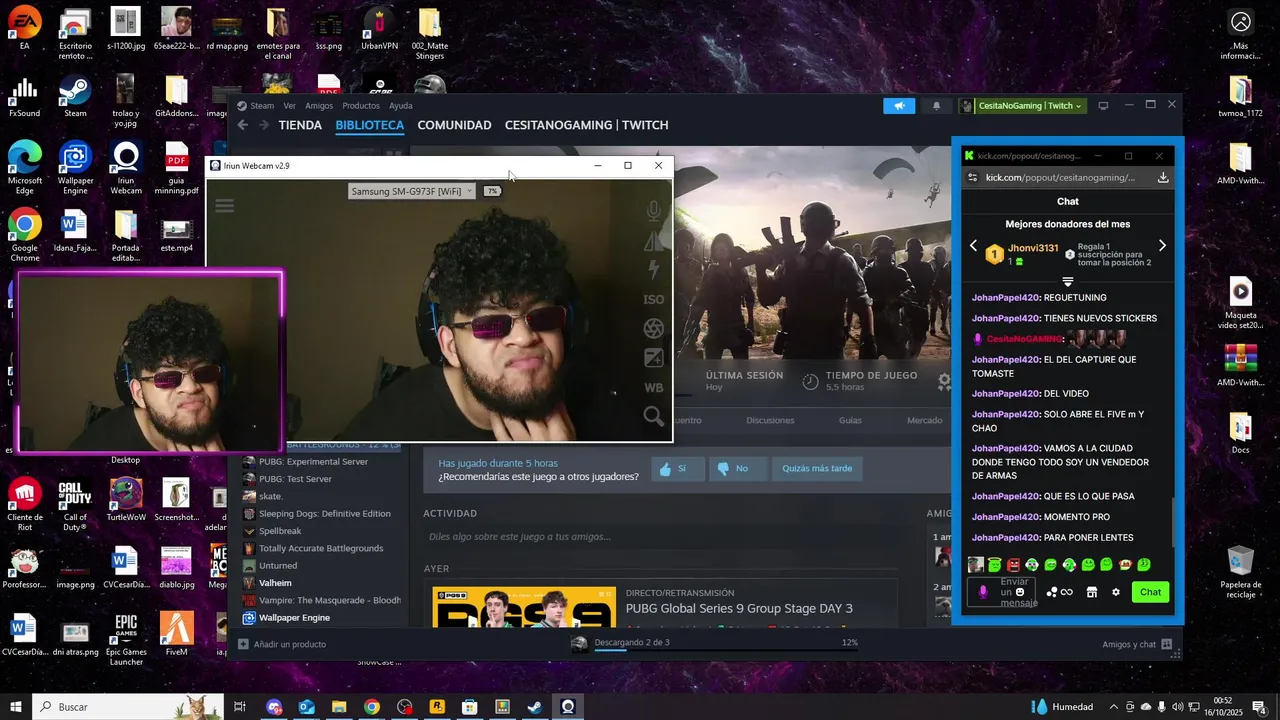
Task: Open Ver menu in Steam
Action: (289, 106)
